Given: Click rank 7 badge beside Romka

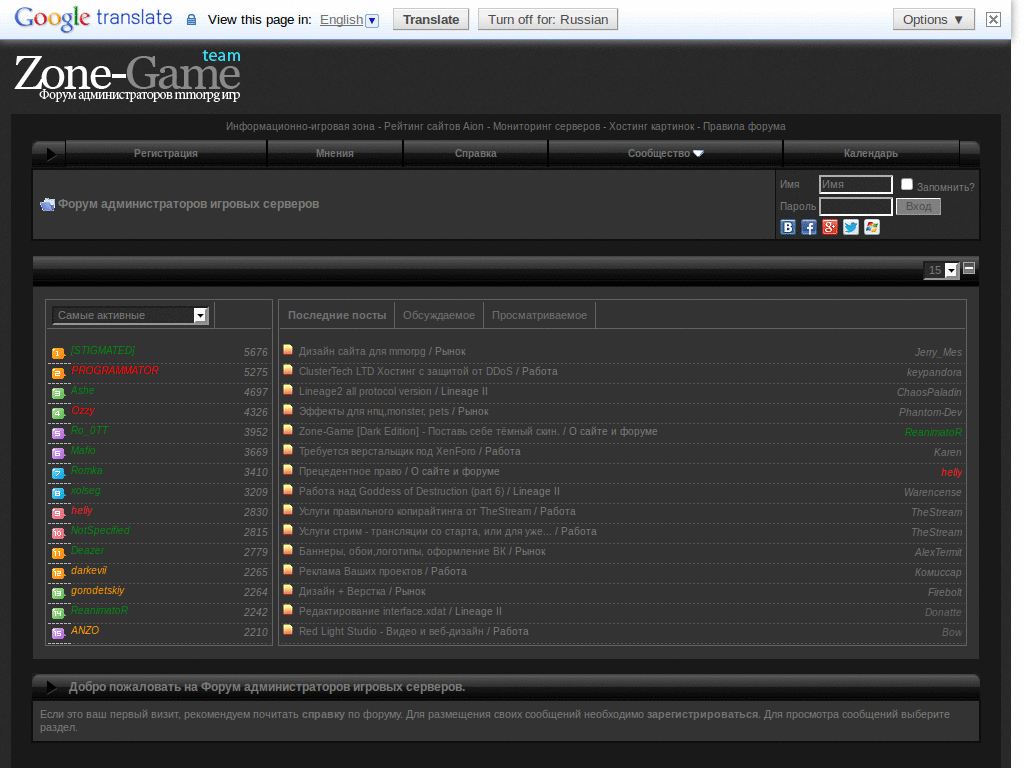Looking at the screenshot, I should tap(58, 473).
